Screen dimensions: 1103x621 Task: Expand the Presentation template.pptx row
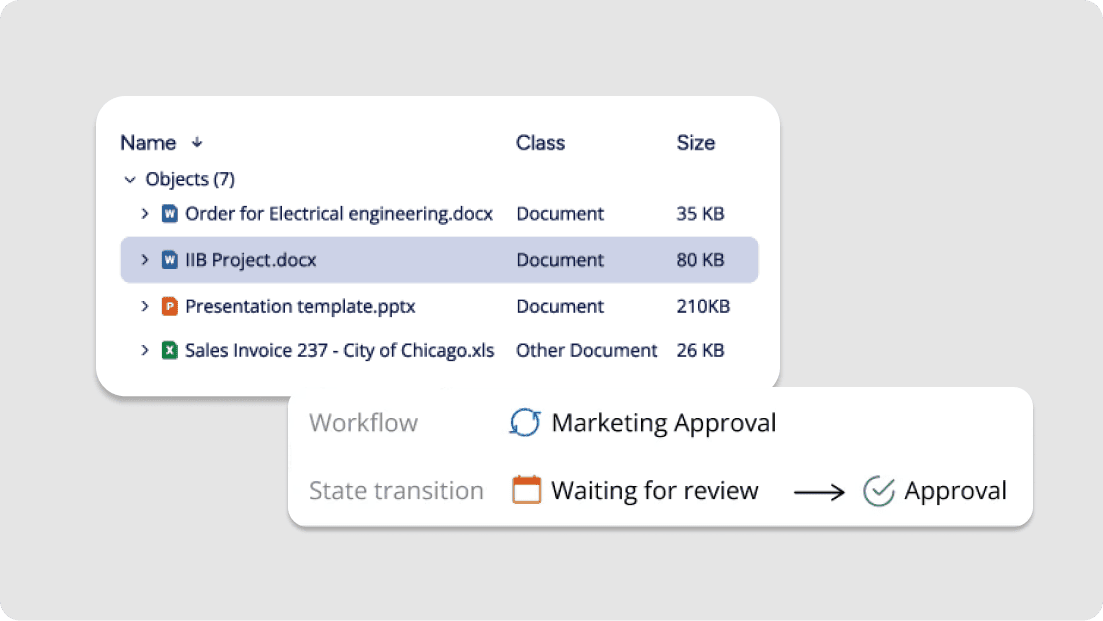145,306
